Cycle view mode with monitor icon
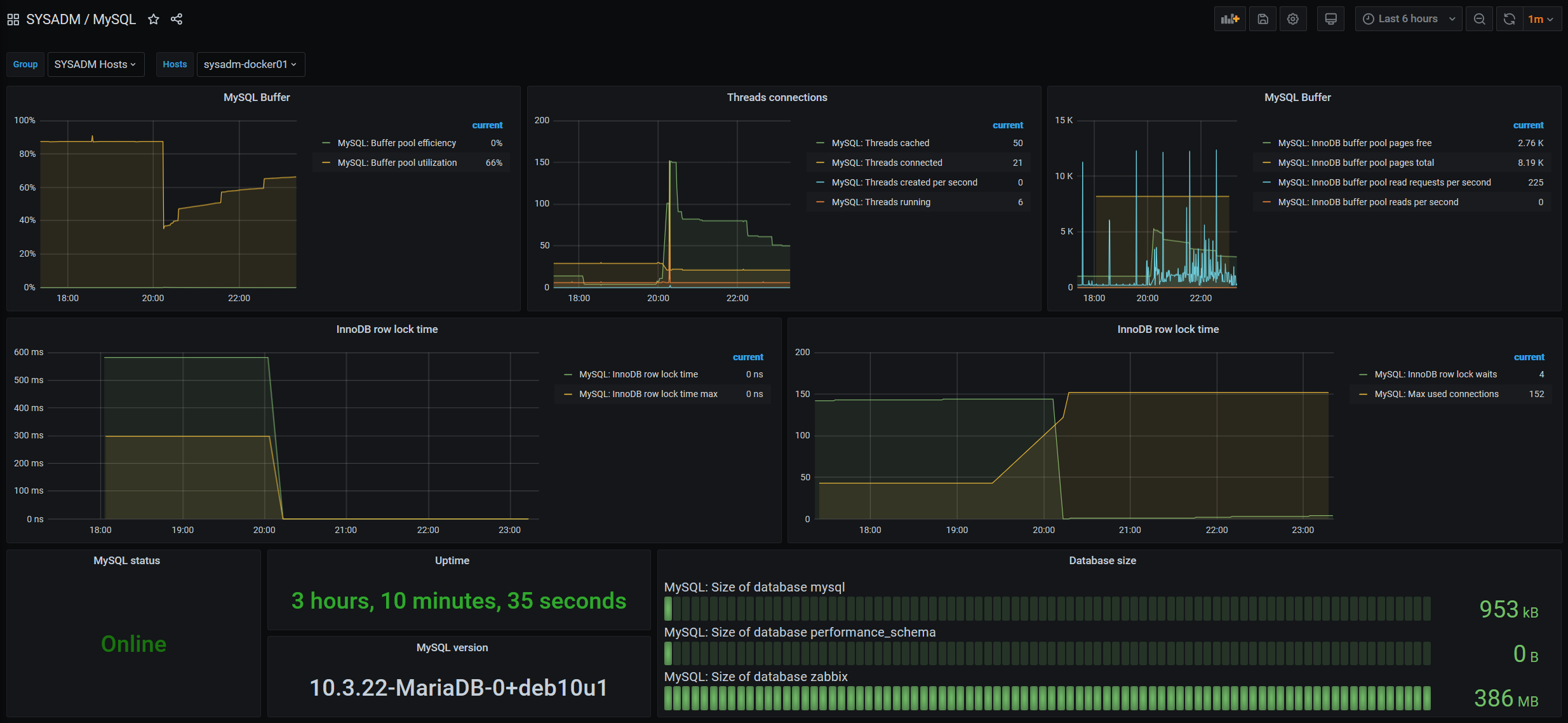The image size is (1568, 723). [x=1330, y=19]
